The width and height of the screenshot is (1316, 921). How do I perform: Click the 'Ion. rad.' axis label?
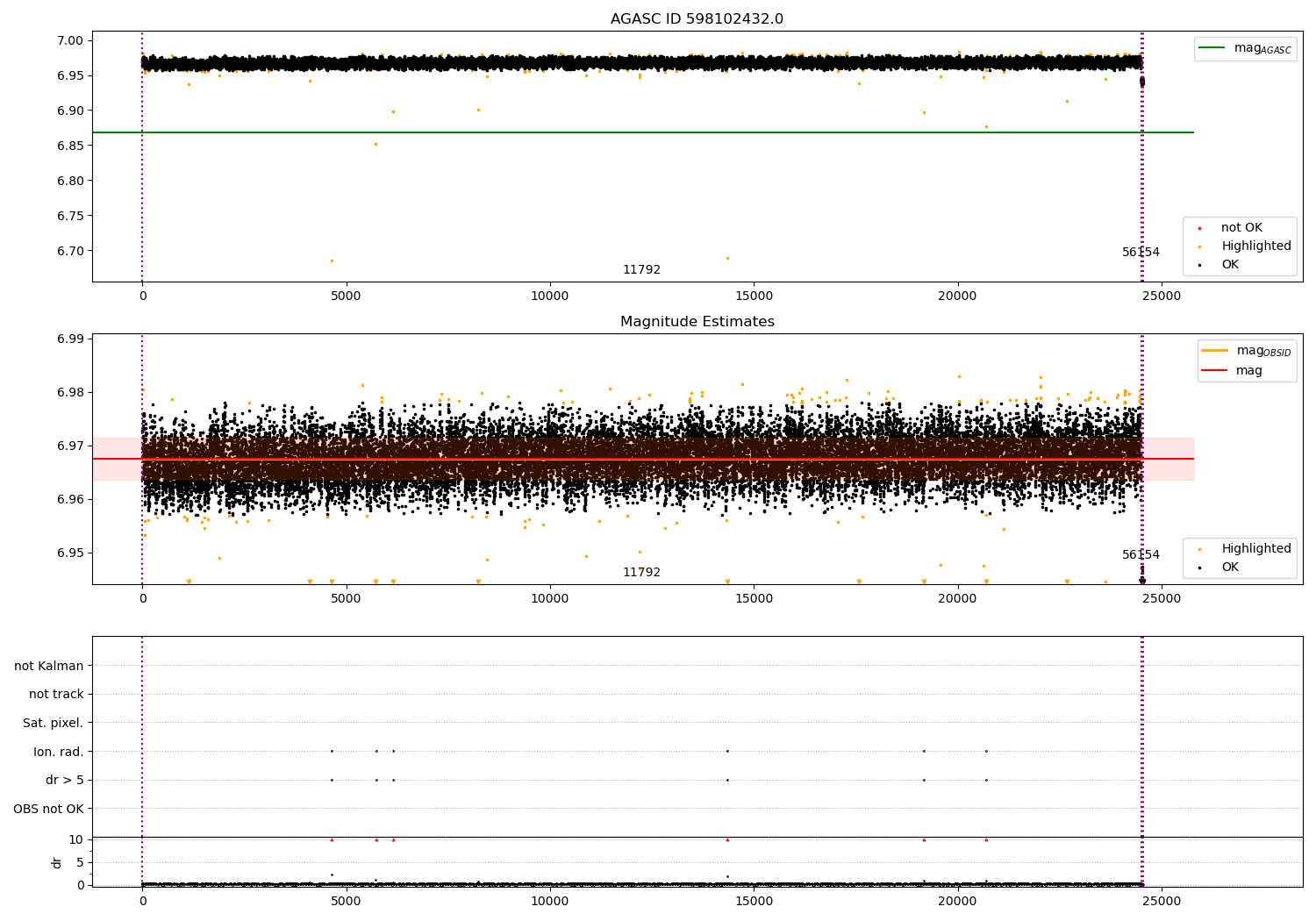click(x=59, y=752)
